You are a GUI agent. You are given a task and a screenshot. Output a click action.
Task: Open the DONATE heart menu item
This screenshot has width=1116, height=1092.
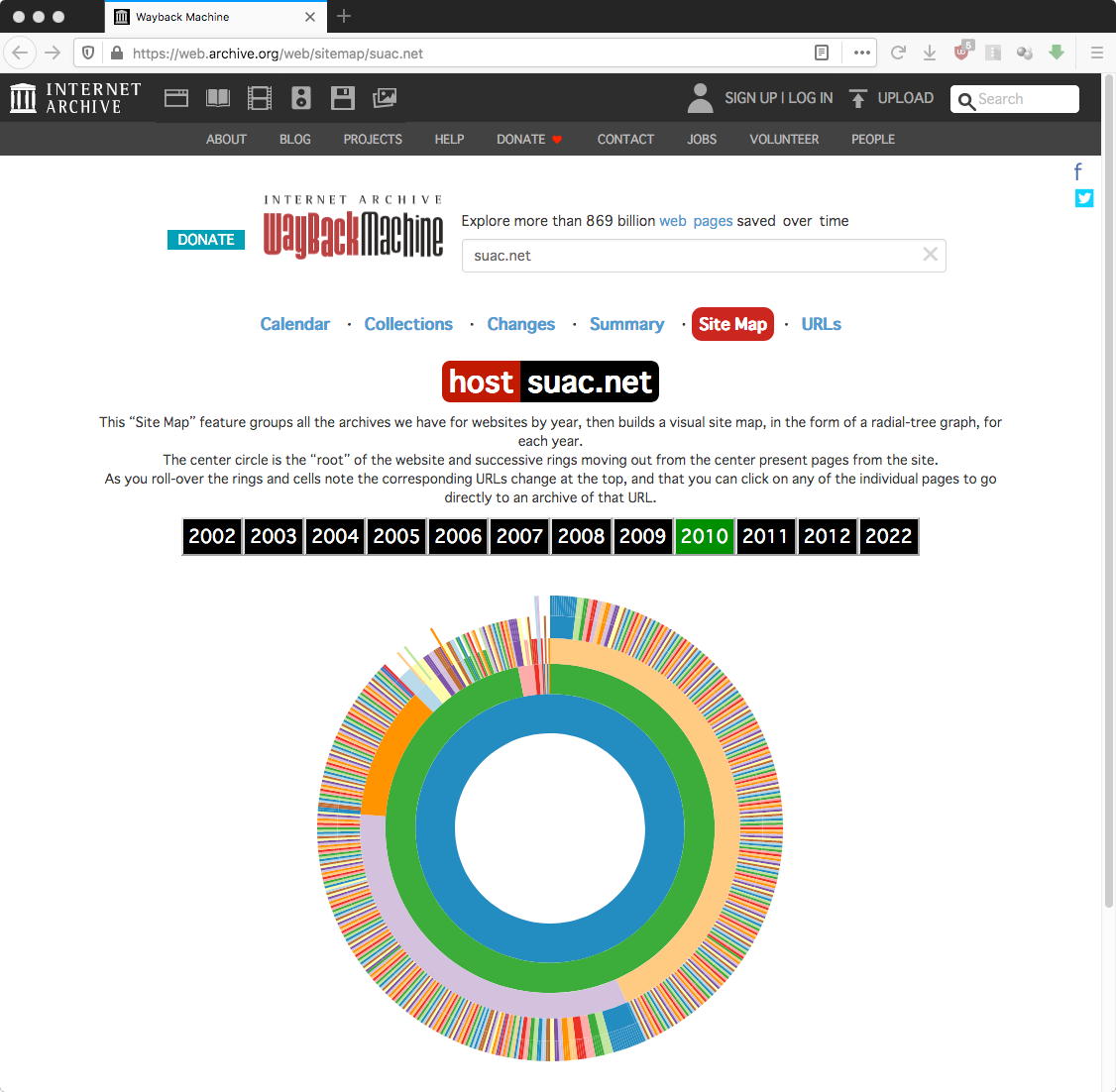point(529,139)
